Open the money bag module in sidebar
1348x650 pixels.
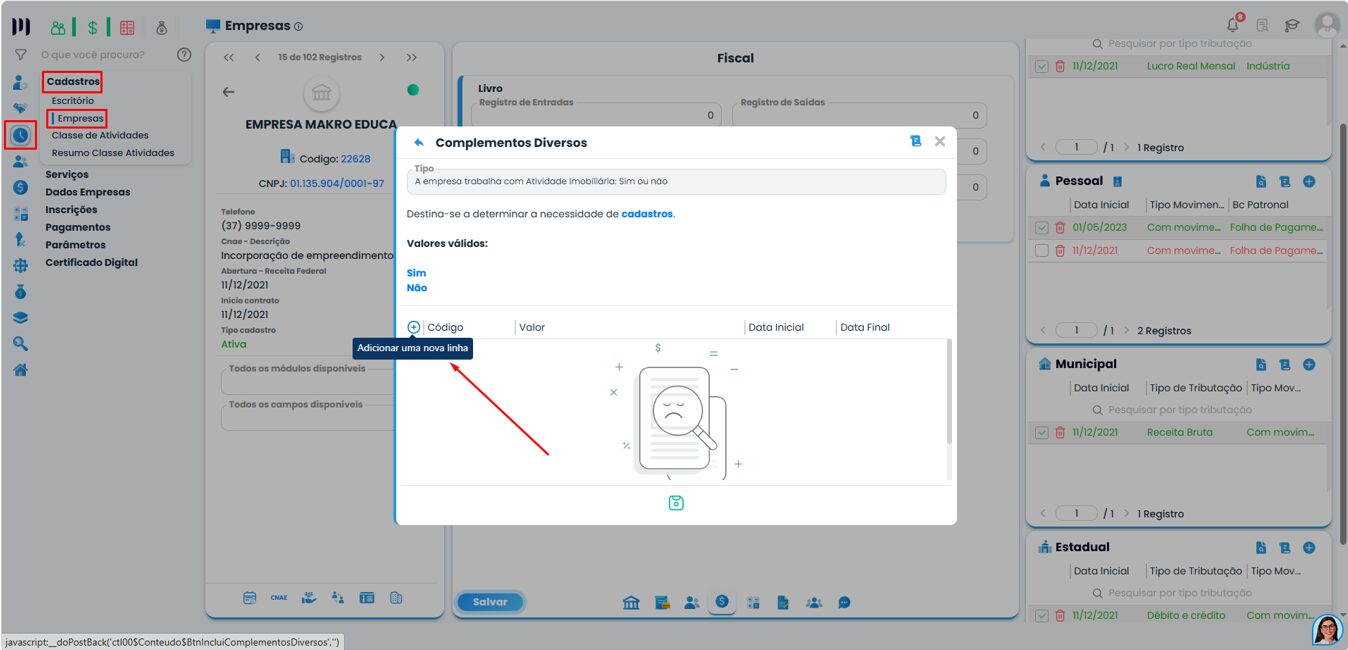(x=20, y=292)
